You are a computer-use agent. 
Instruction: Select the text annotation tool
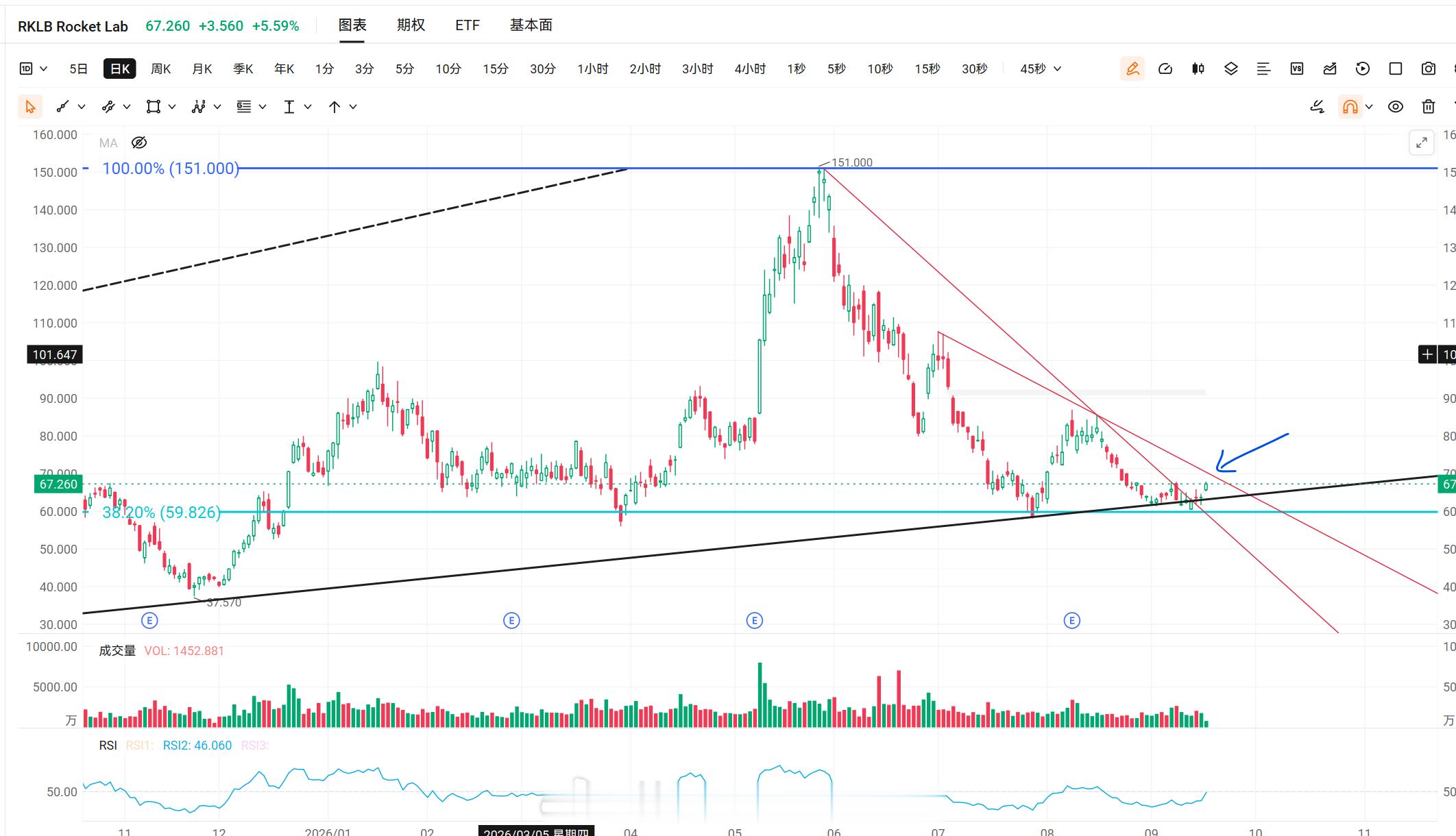[x=289, y=107]
